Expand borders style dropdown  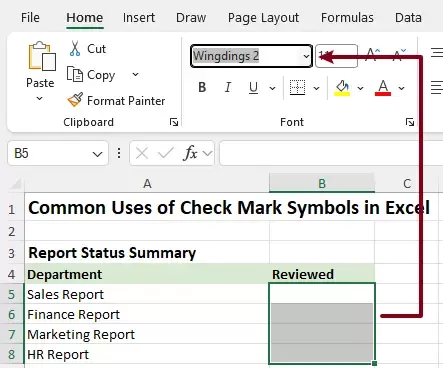click(316, 88)
